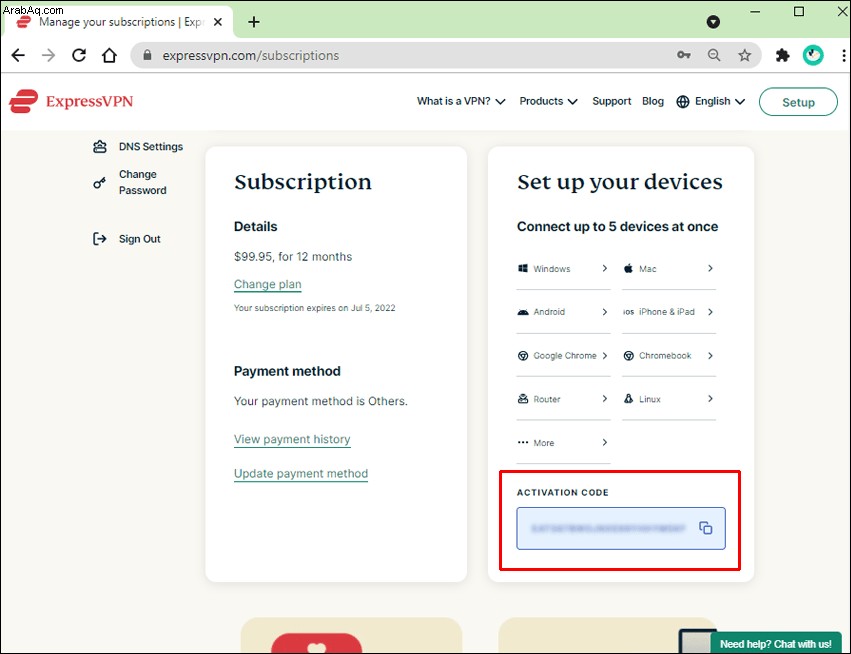
Task: Open saved passwords key icon
Action: [684, 55]
